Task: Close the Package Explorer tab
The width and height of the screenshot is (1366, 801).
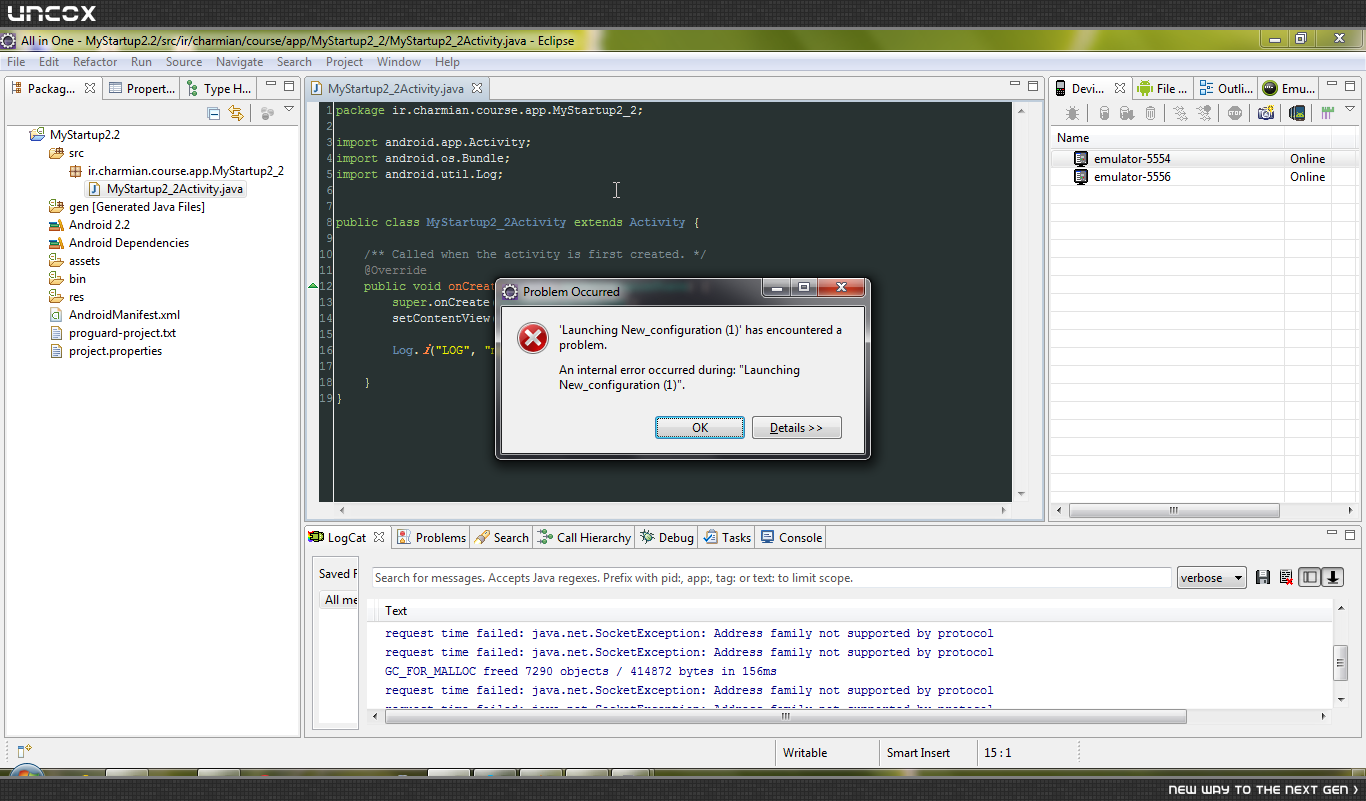Action: tap(90, 88)
